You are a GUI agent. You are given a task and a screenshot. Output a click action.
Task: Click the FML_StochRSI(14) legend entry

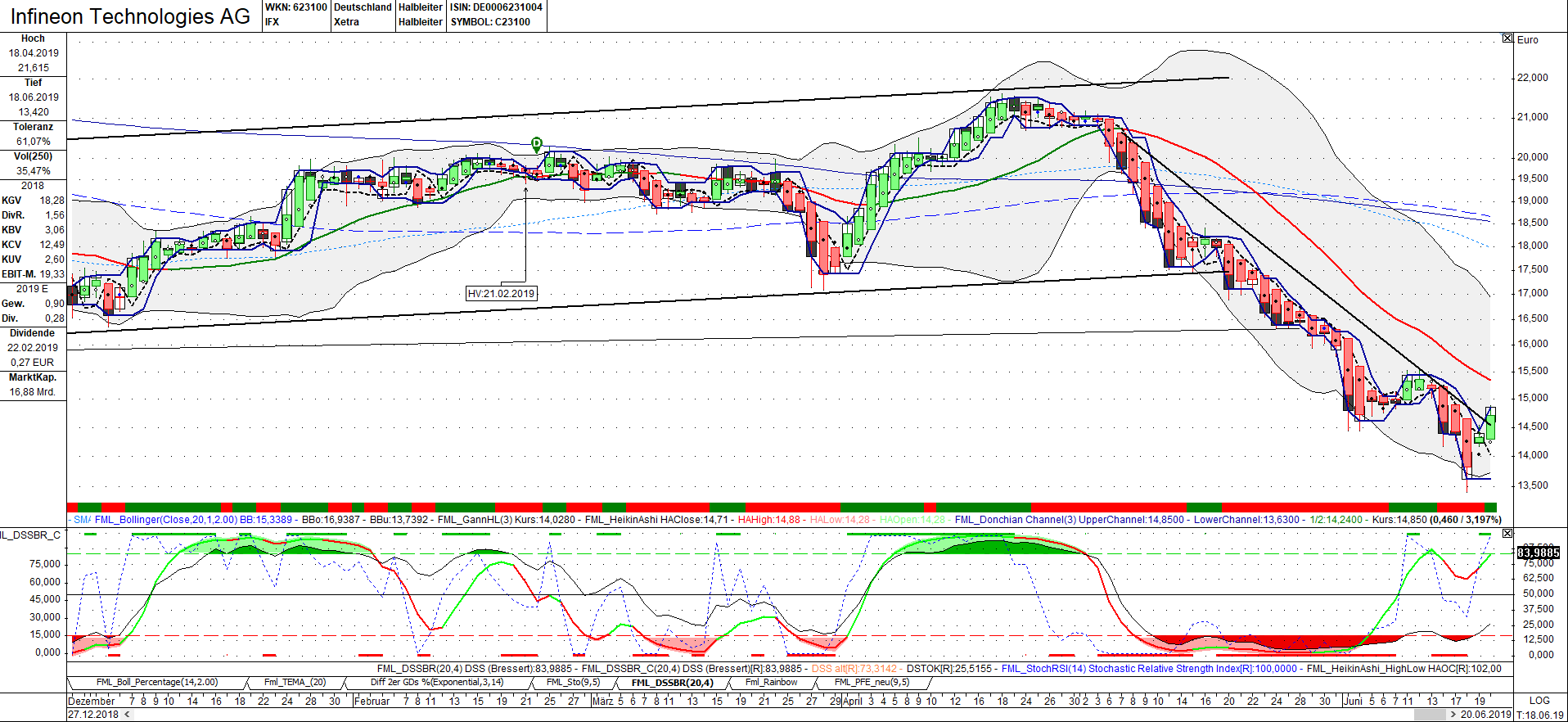coord(1043,669)
